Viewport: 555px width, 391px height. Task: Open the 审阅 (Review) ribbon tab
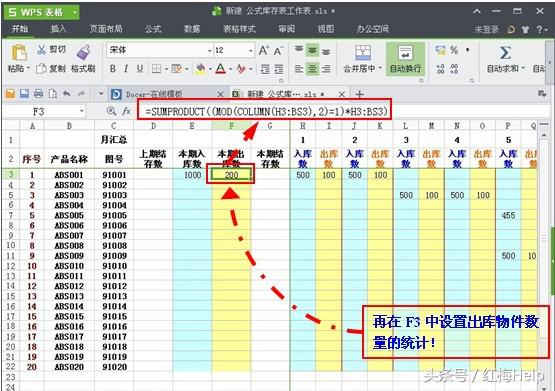pos(286,29)
